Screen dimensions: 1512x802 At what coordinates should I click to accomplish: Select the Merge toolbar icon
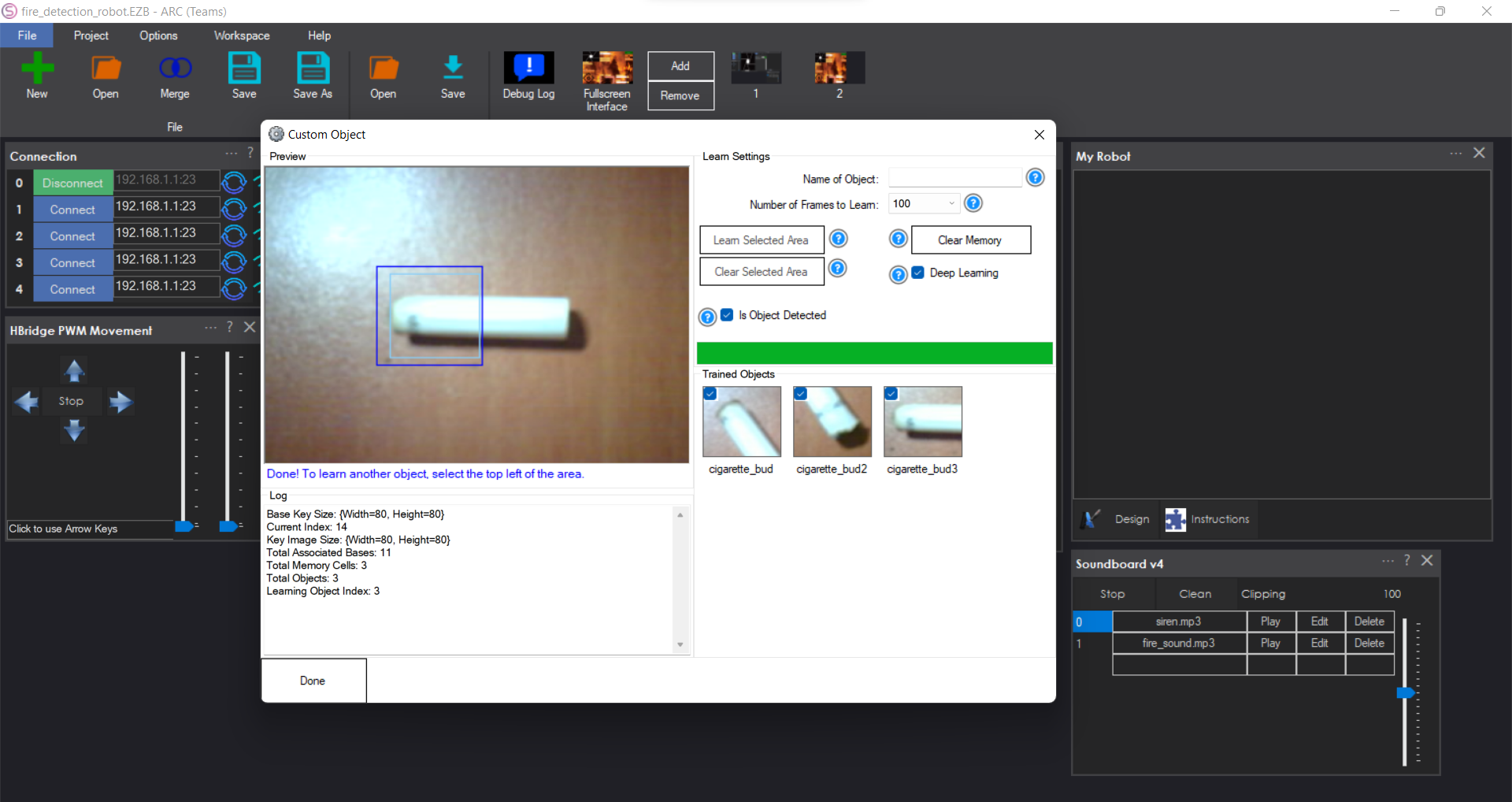point(174,76)
